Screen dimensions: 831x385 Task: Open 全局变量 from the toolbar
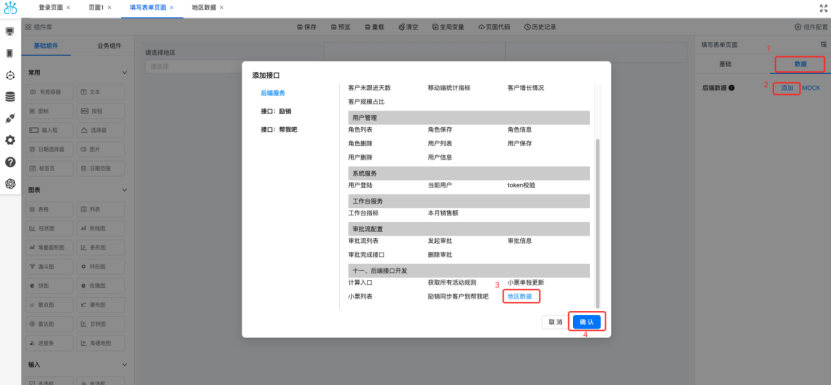[448, 27]
